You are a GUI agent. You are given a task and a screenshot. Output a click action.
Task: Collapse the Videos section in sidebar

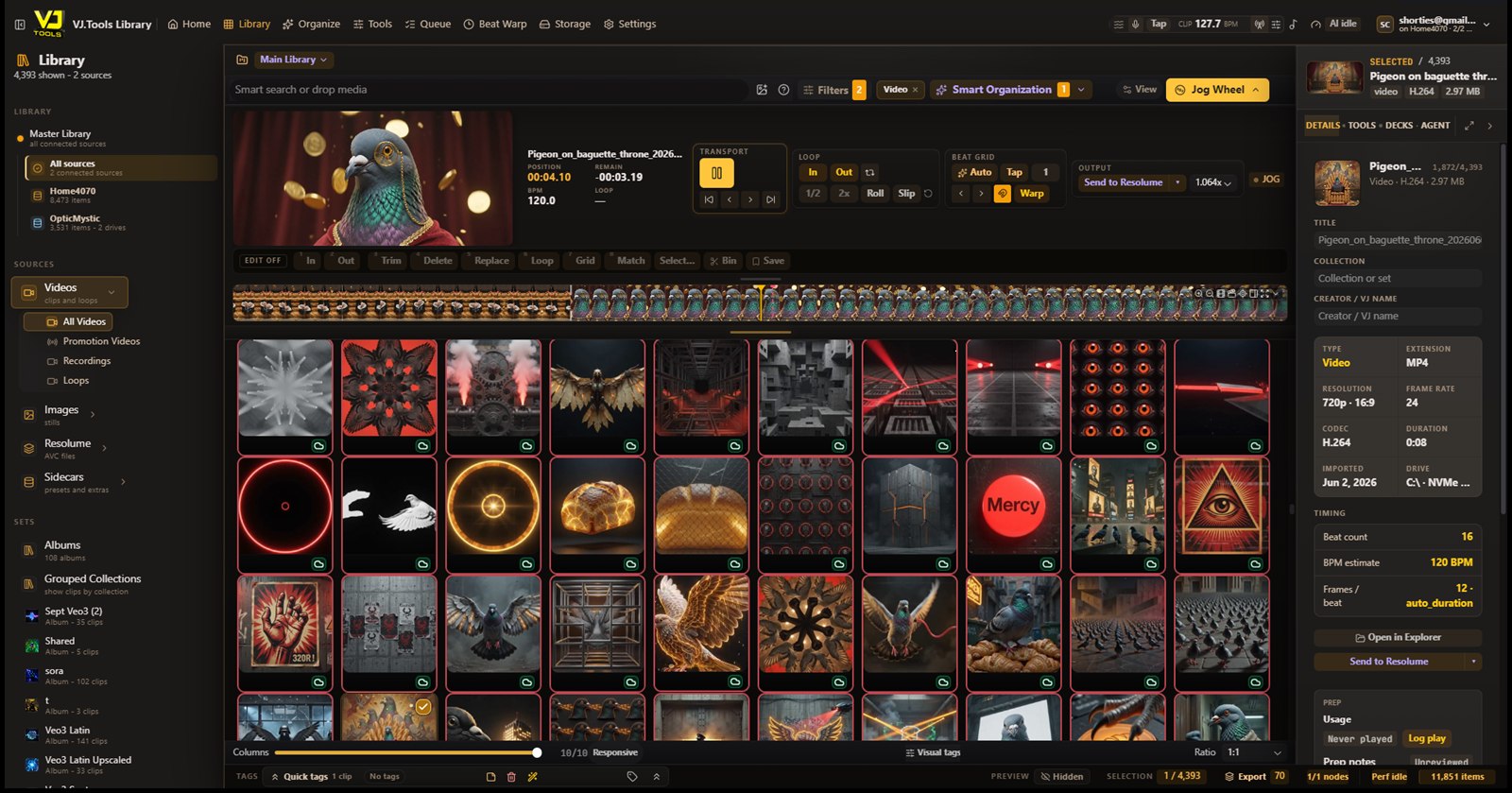point(112,292)
